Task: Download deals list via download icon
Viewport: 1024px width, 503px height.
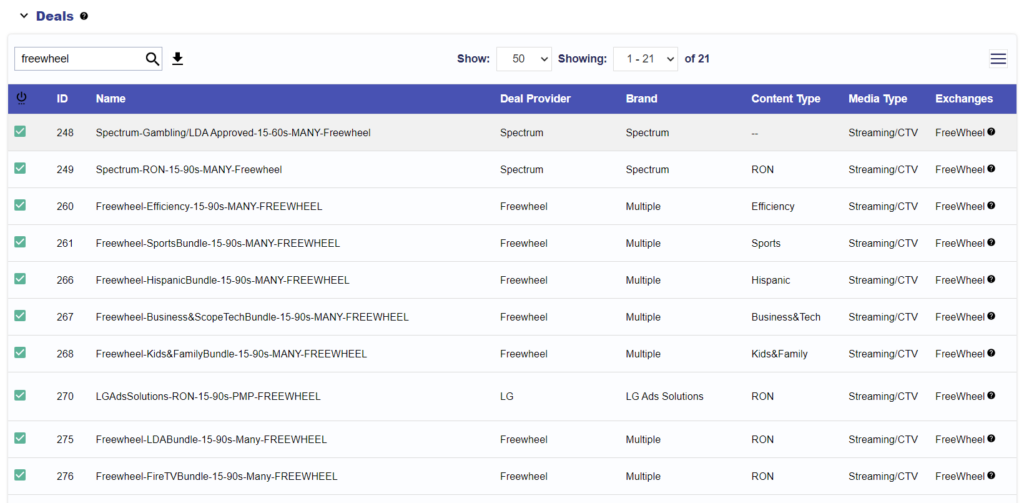Action: coord(178,59)
